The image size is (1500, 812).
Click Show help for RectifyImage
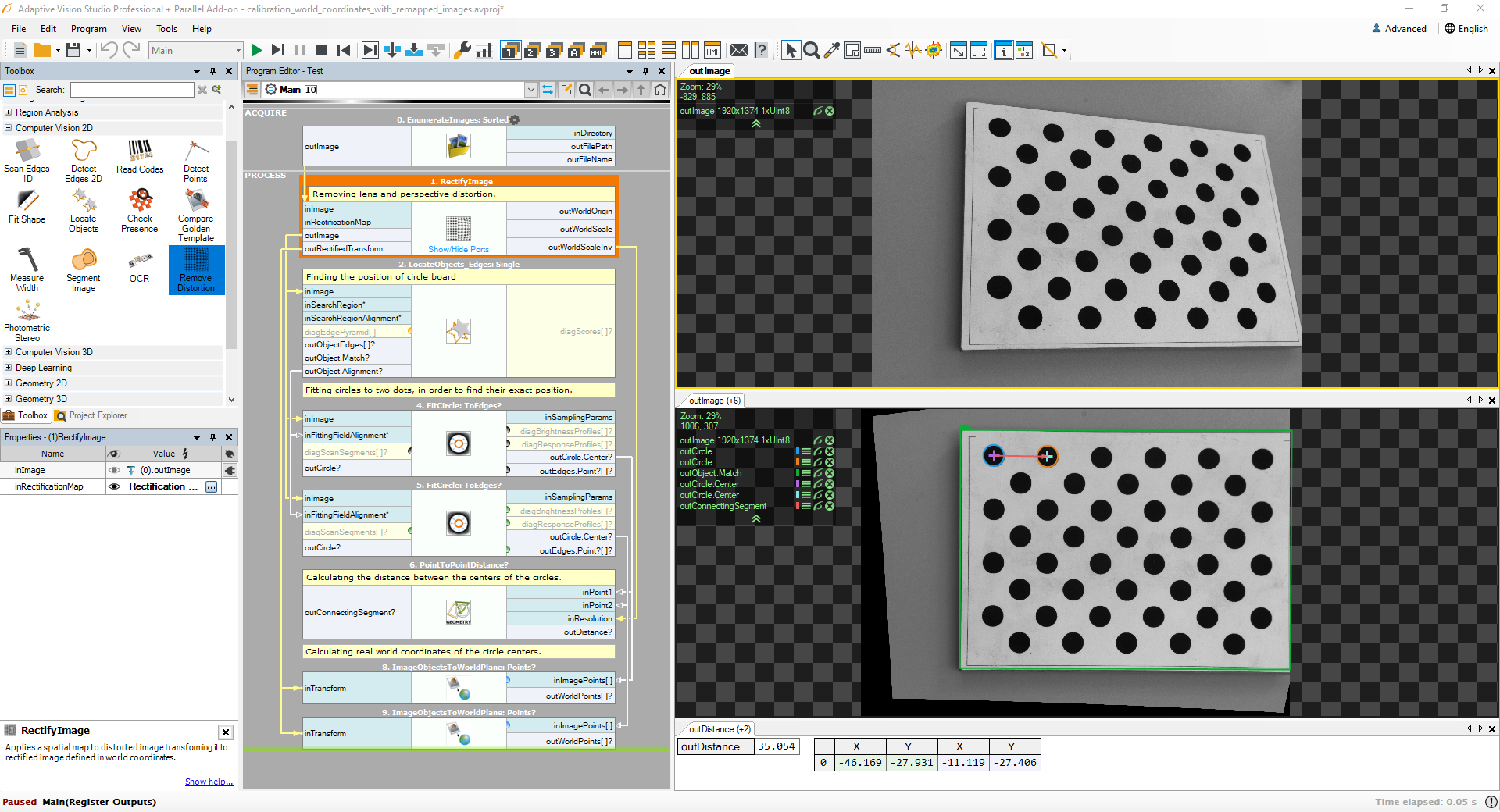(x=209, y=782)
